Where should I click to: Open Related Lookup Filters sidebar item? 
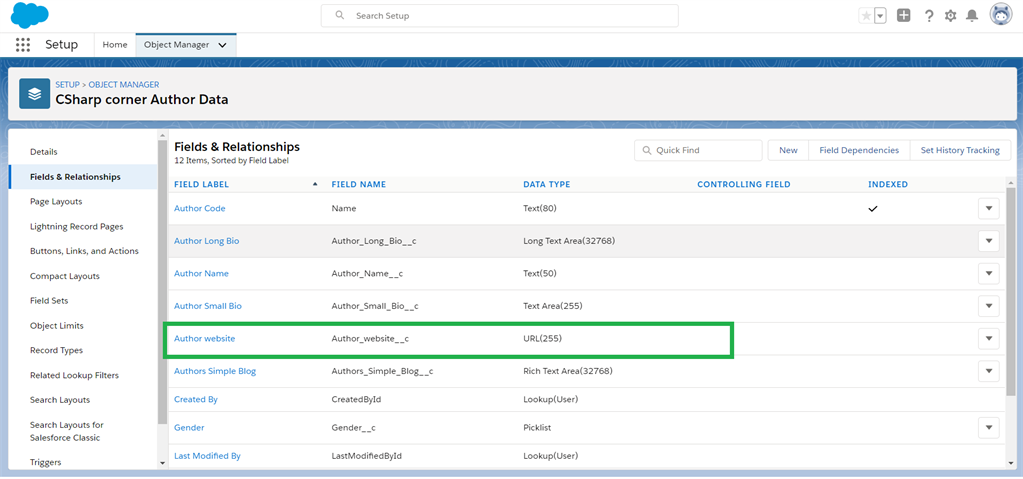(x=74, y=375)
